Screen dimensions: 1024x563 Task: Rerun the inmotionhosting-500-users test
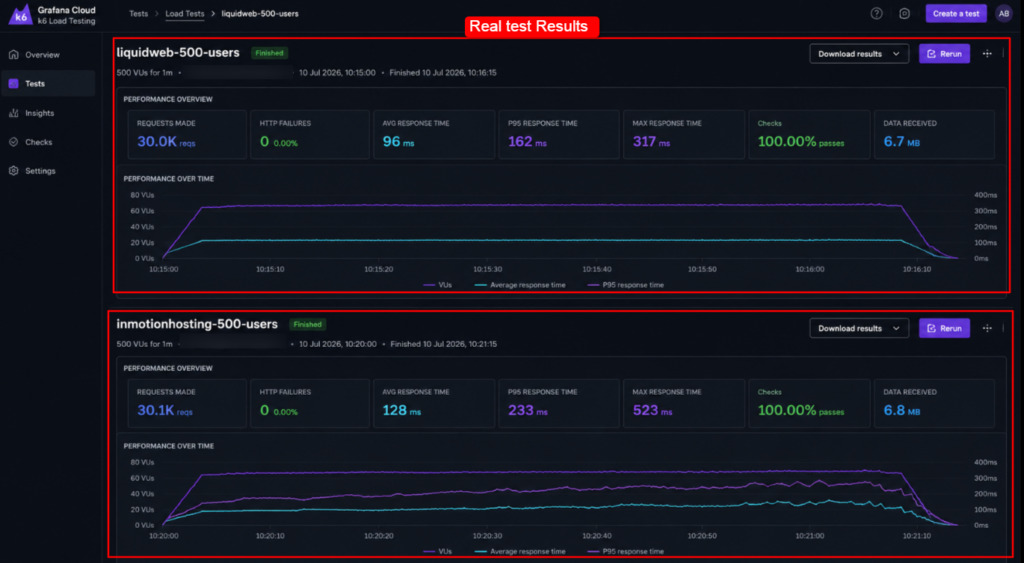coord(944,328)
